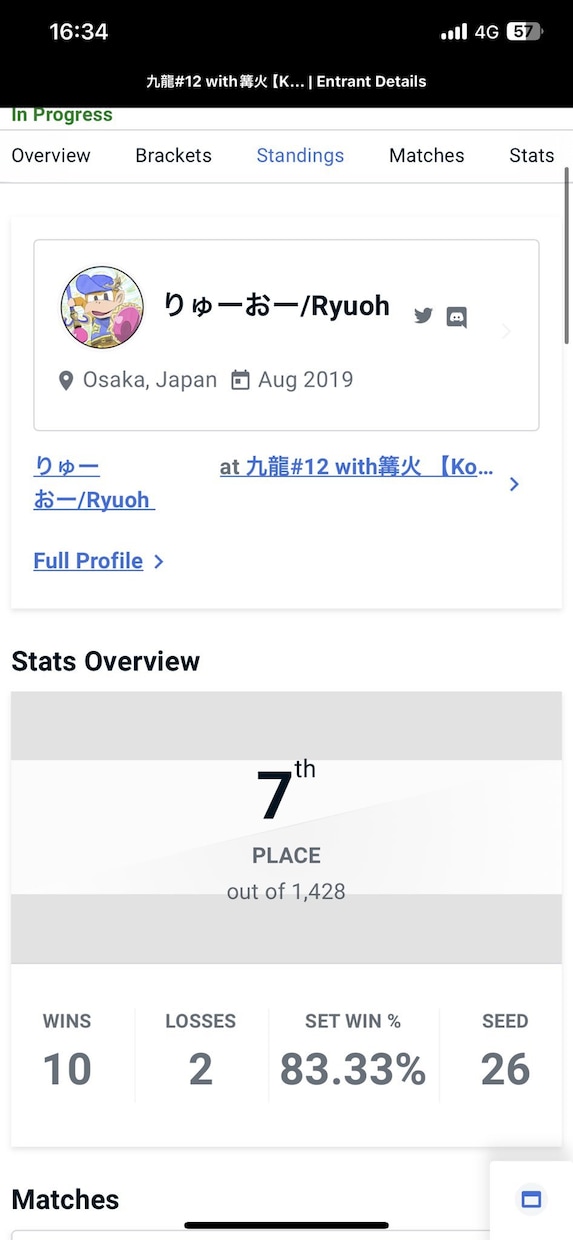Select the Stats tab
Viewport: 573px width, 1240px height.
[531, 155]
